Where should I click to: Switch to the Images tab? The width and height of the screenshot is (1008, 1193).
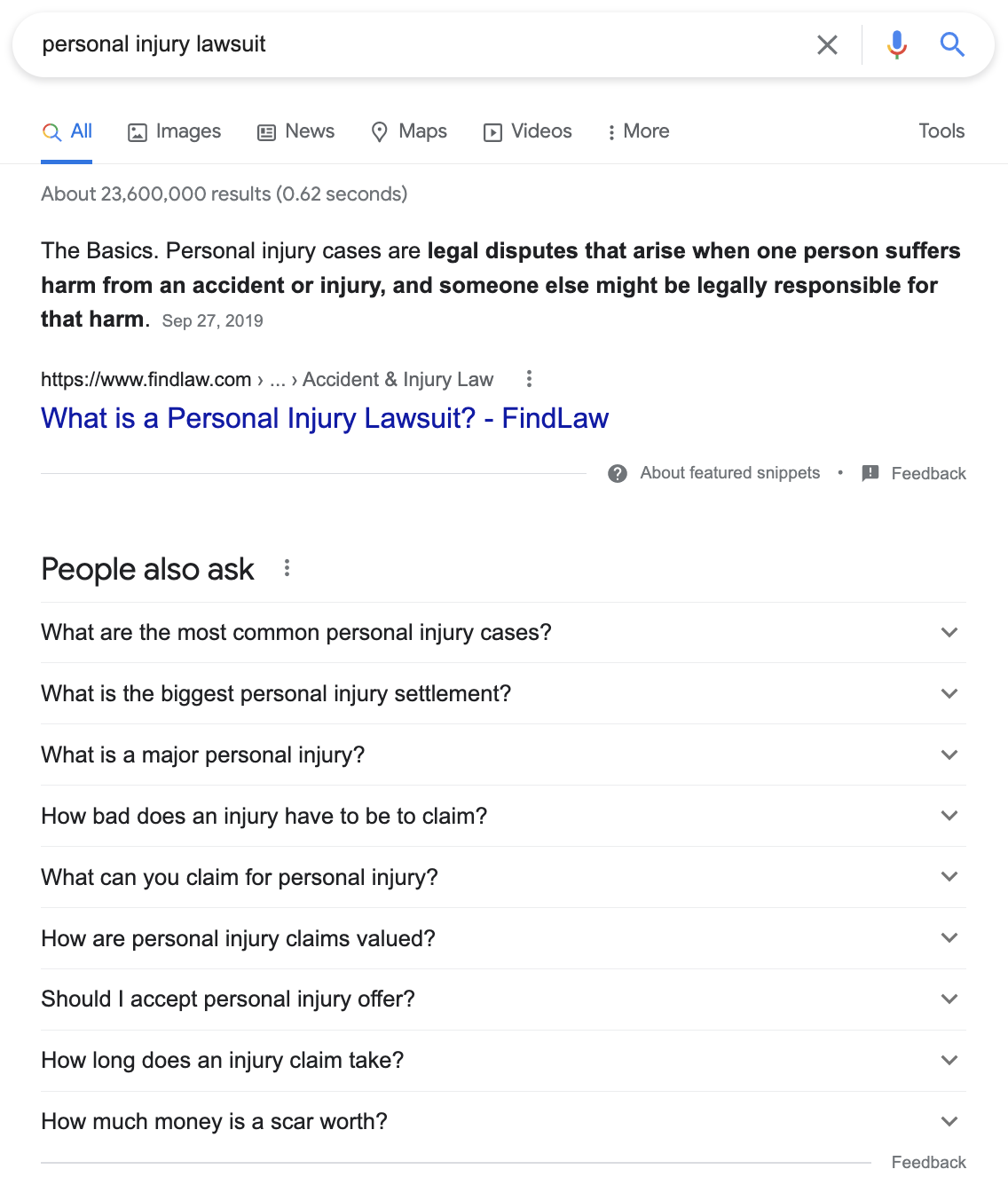point(175,131)
